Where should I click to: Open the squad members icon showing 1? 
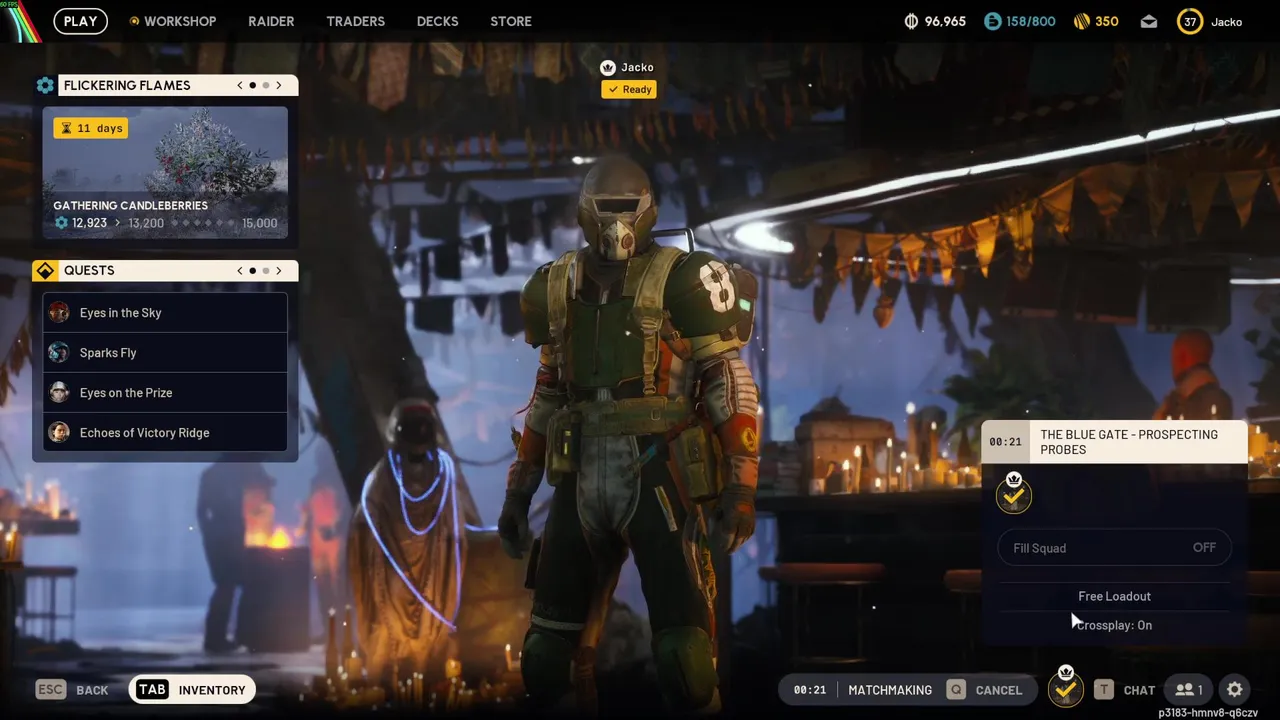(1189, 689)
